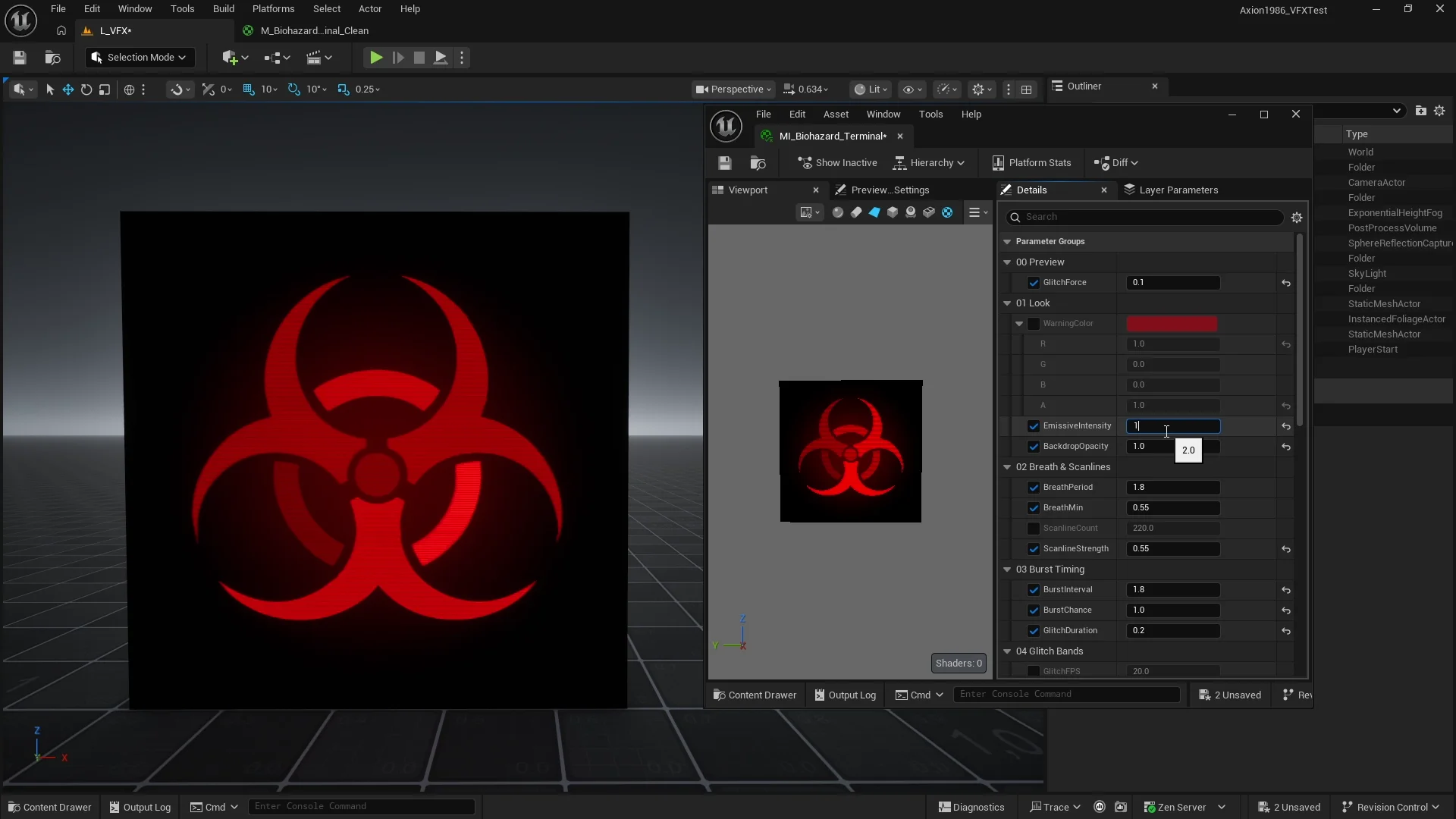Reset BurstInterval to default arrow
Screen dimensions: 1456x819
tap(1286, 590)
